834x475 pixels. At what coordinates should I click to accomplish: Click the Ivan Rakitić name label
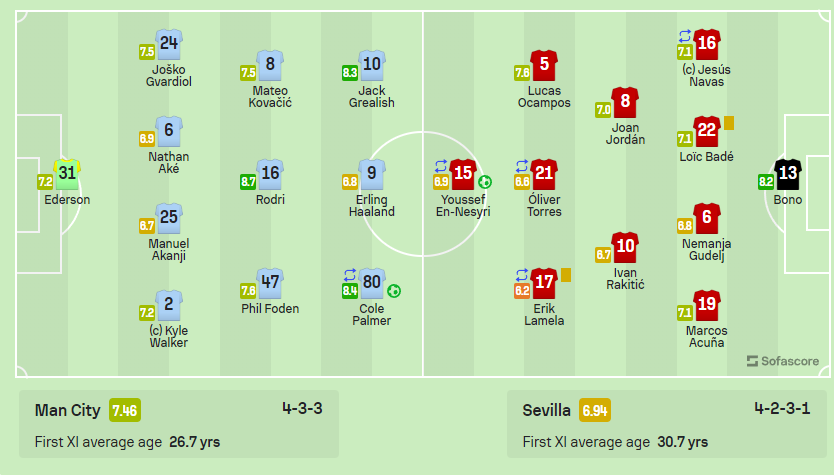(625, 279)
